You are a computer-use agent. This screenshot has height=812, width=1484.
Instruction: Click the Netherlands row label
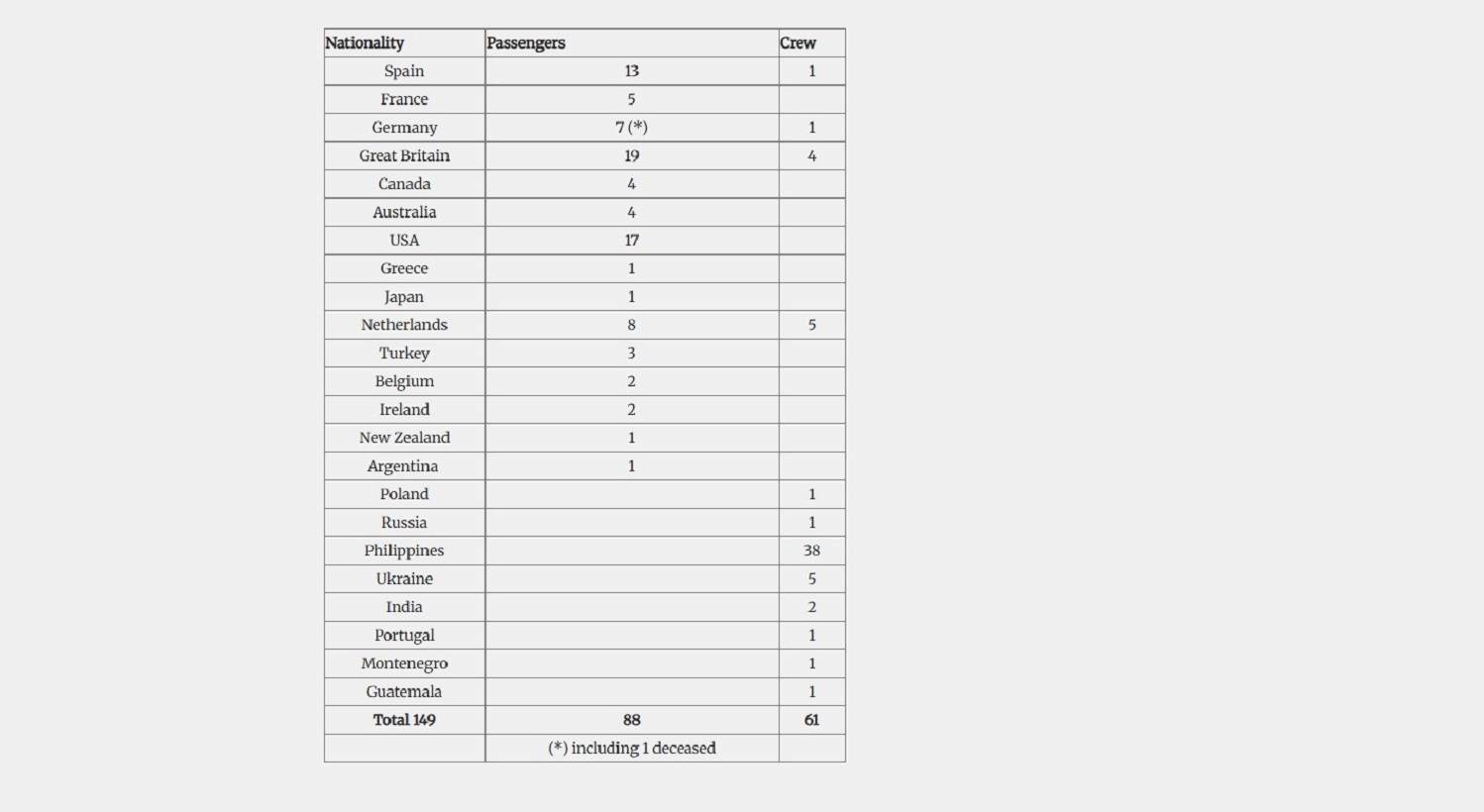click(x=404, y=325)
